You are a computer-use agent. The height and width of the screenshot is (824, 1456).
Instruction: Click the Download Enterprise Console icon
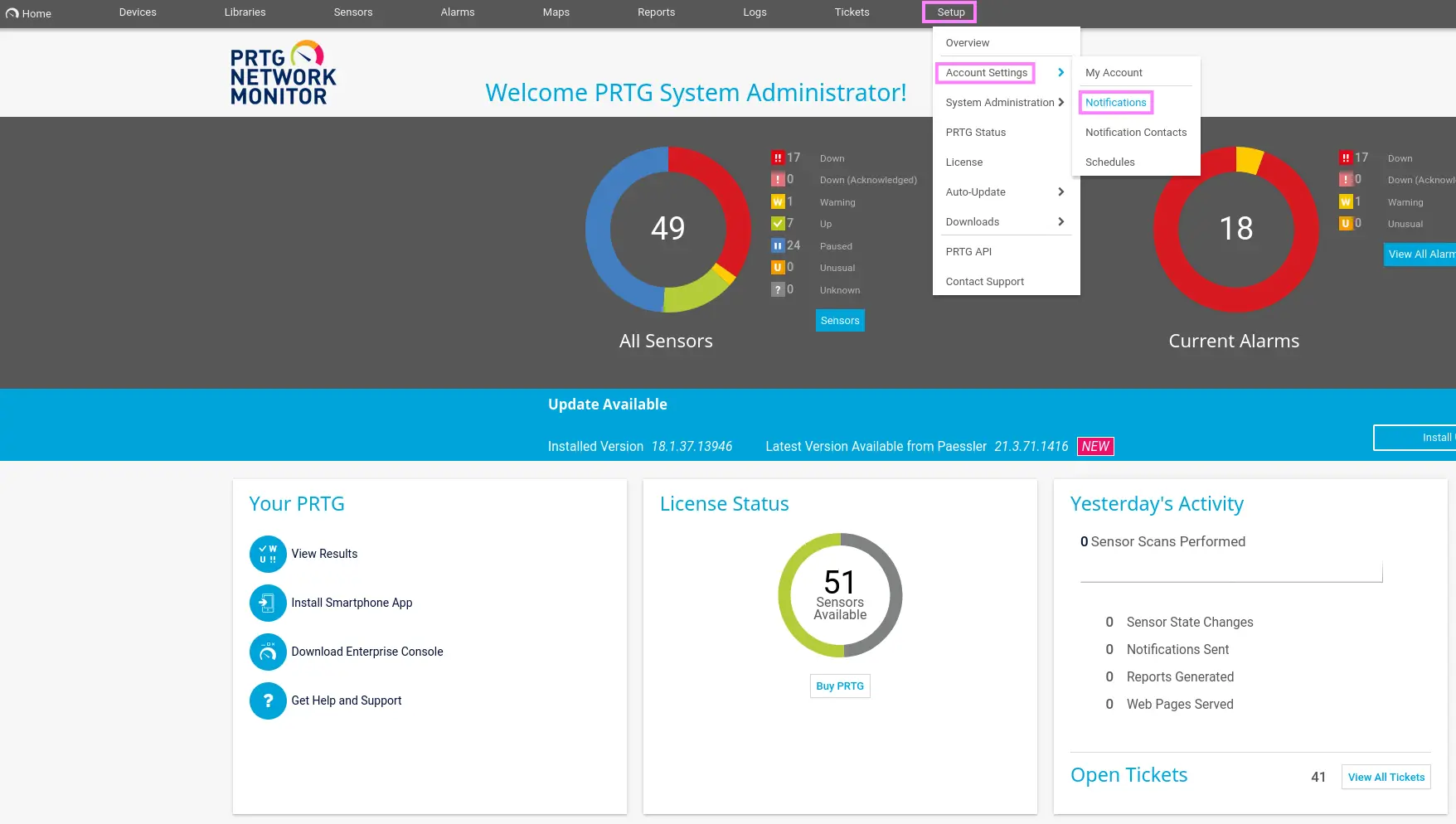pyautogui.click(x=267, y=652)
